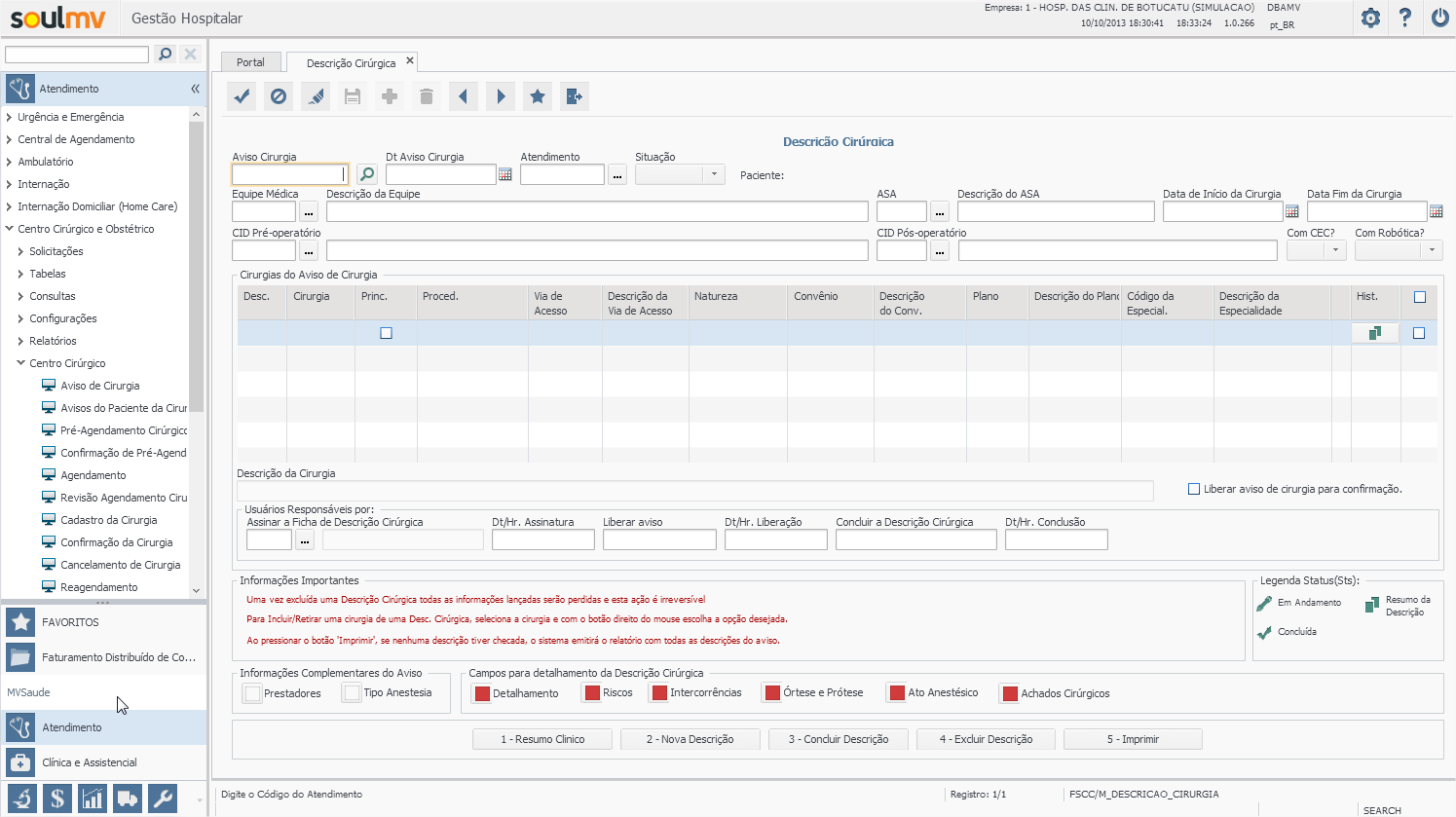Click the checkmark confirm icon in toolbar
The height and width of the screenshot is (817, 1456).
(x=242, y=96)
